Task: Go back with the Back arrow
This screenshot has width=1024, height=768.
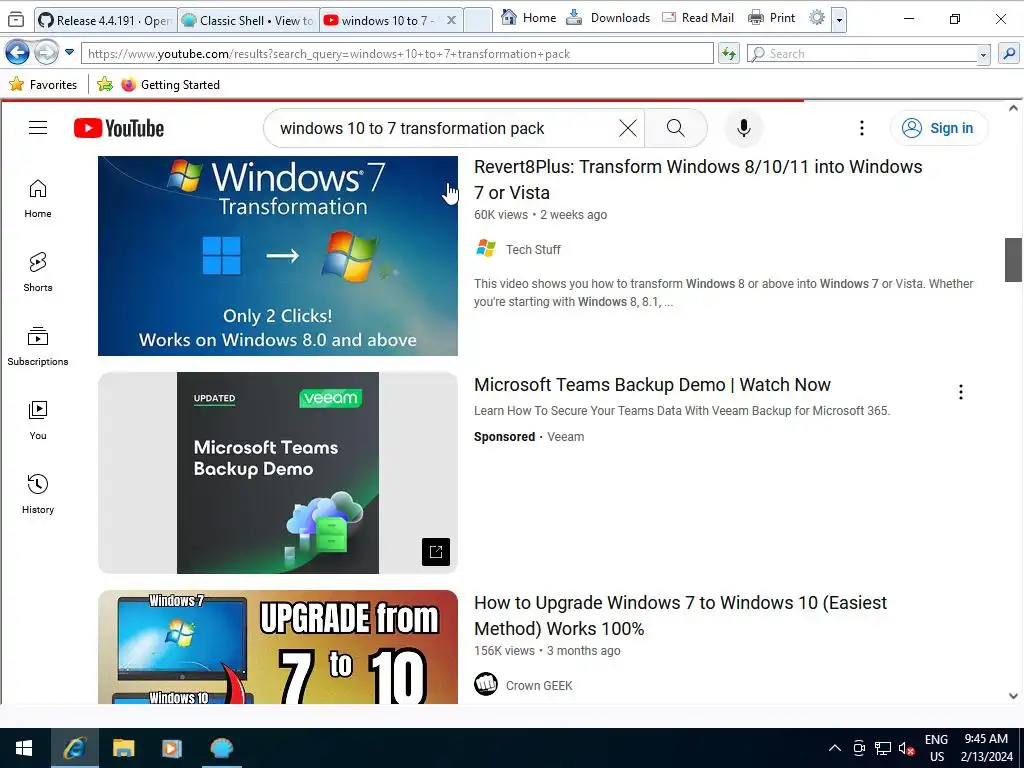Action: [17, 52]
